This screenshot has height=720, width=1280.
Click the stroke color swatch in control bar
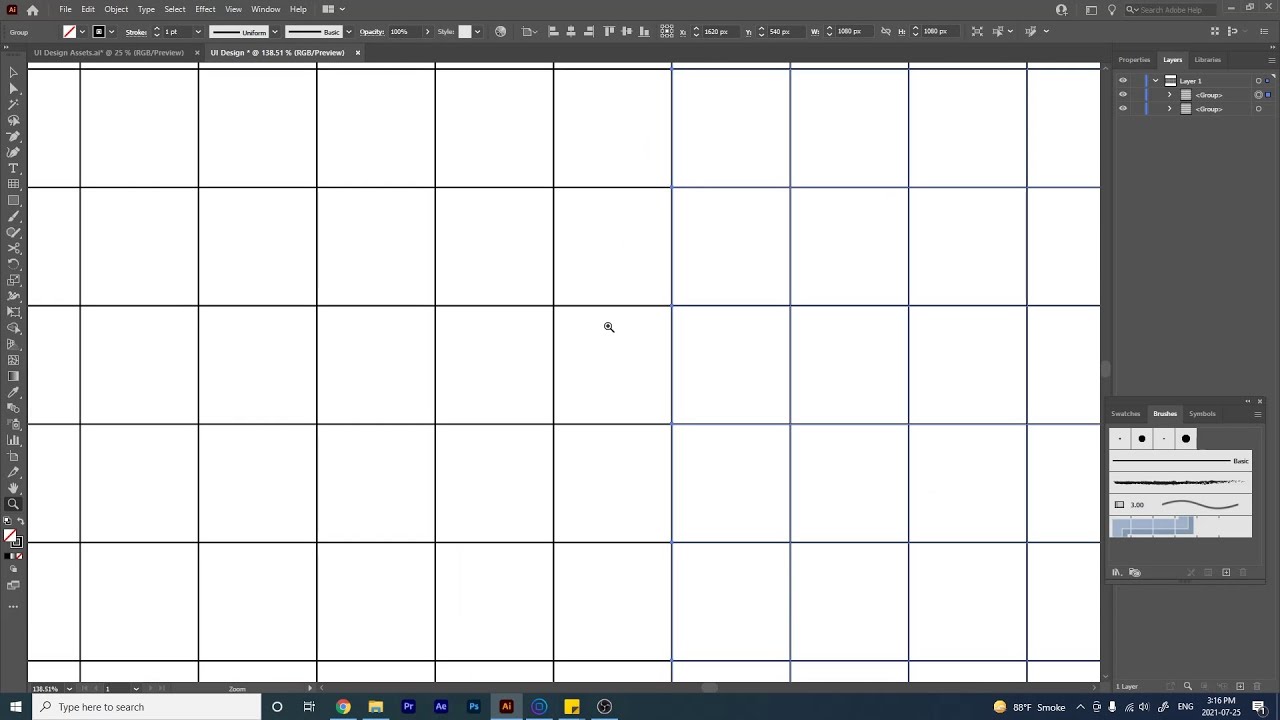click(98, 32)
